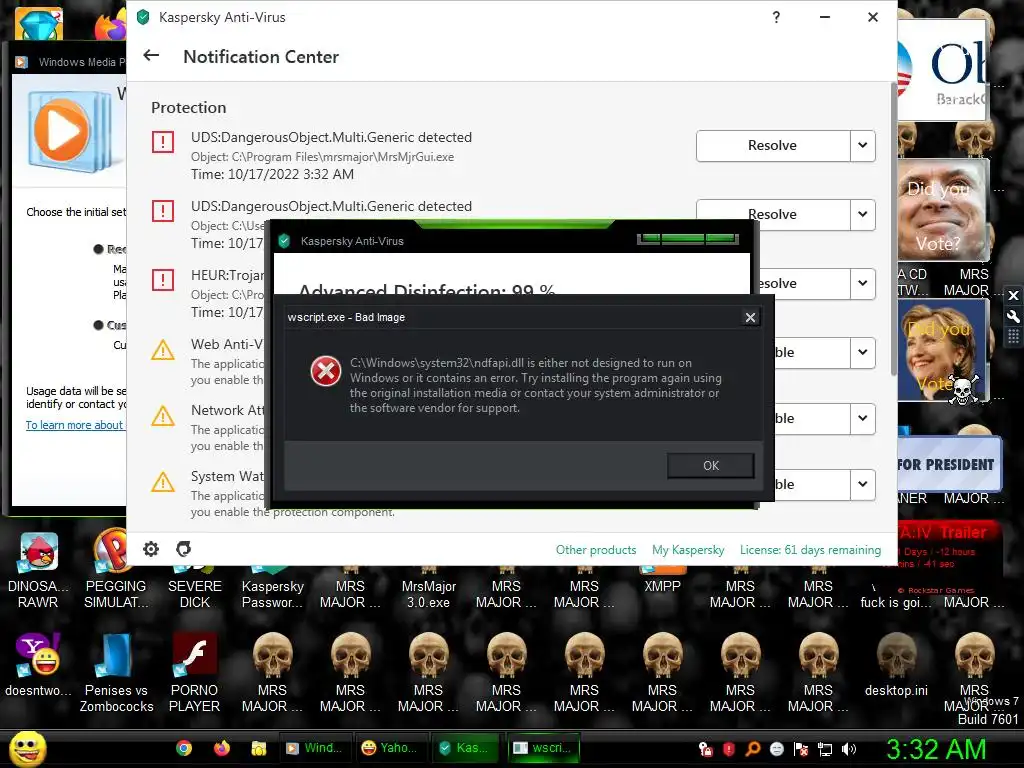Open Other products link
Screen dimensions: 1024x768
tap(596, 550)
